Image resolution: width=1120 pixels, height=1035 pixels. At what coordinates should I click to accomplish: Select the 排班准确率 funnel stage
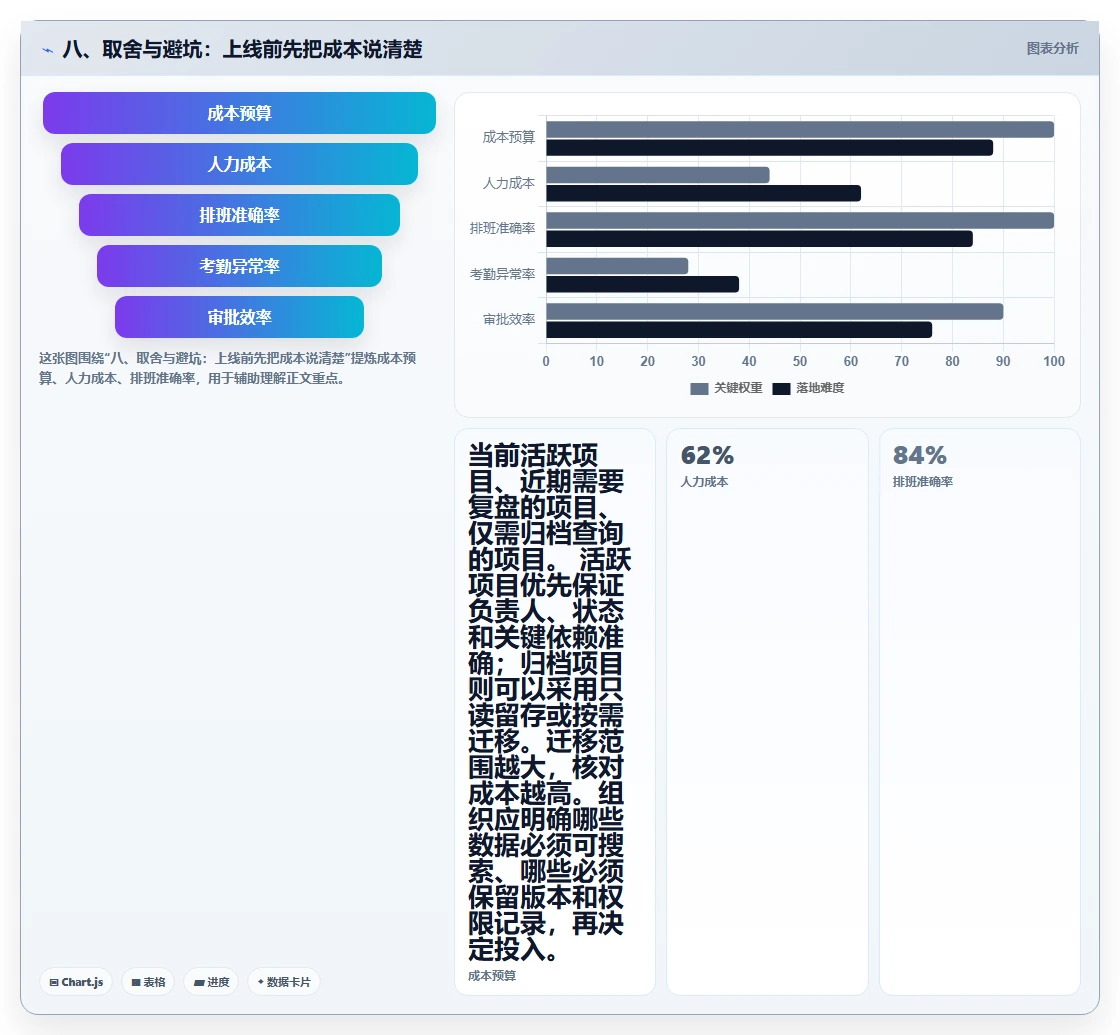[239, 215]
